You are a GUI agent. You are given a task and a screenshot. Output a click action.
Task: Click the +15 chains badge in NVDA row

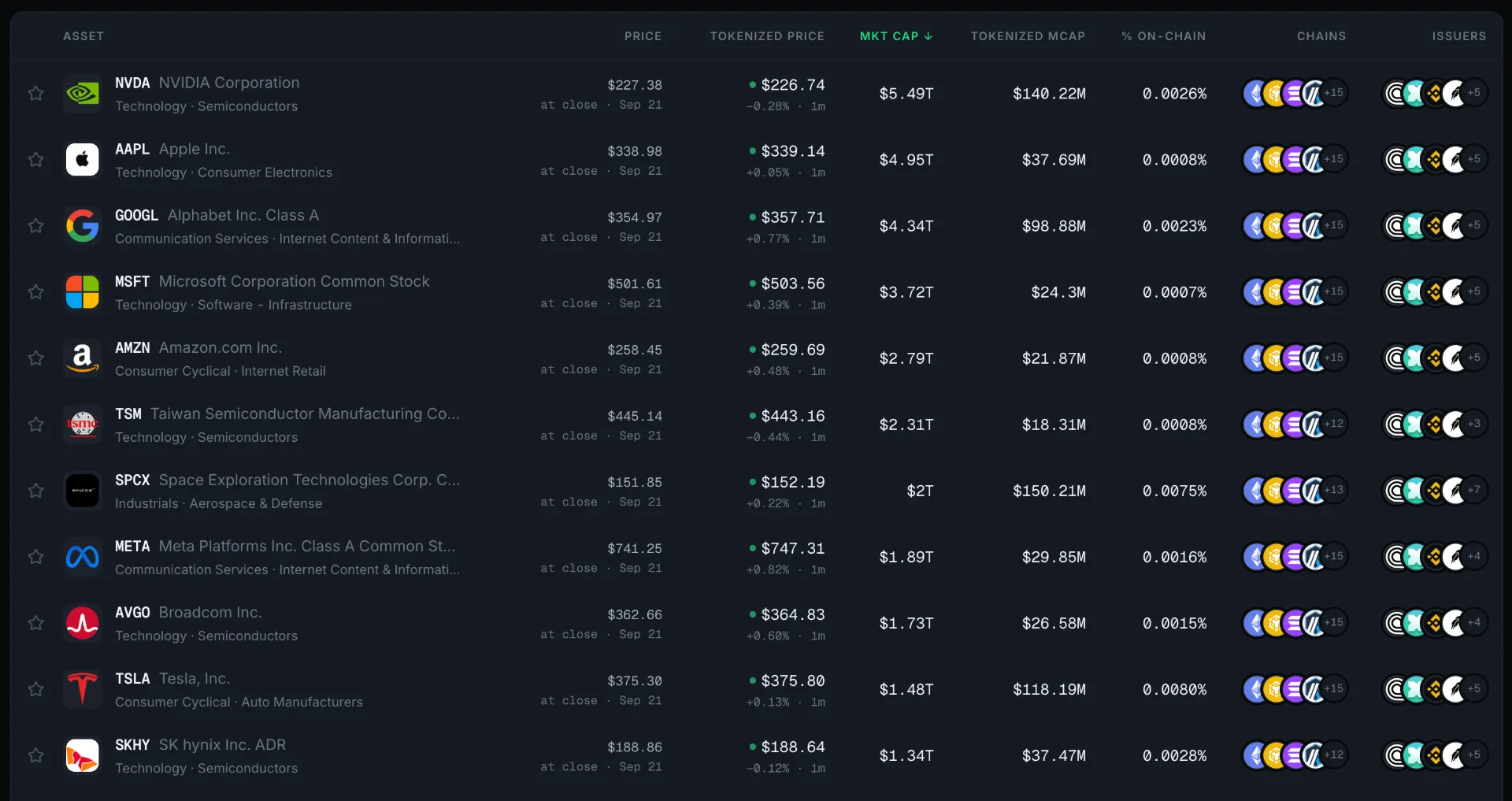tap(1334, 93)
